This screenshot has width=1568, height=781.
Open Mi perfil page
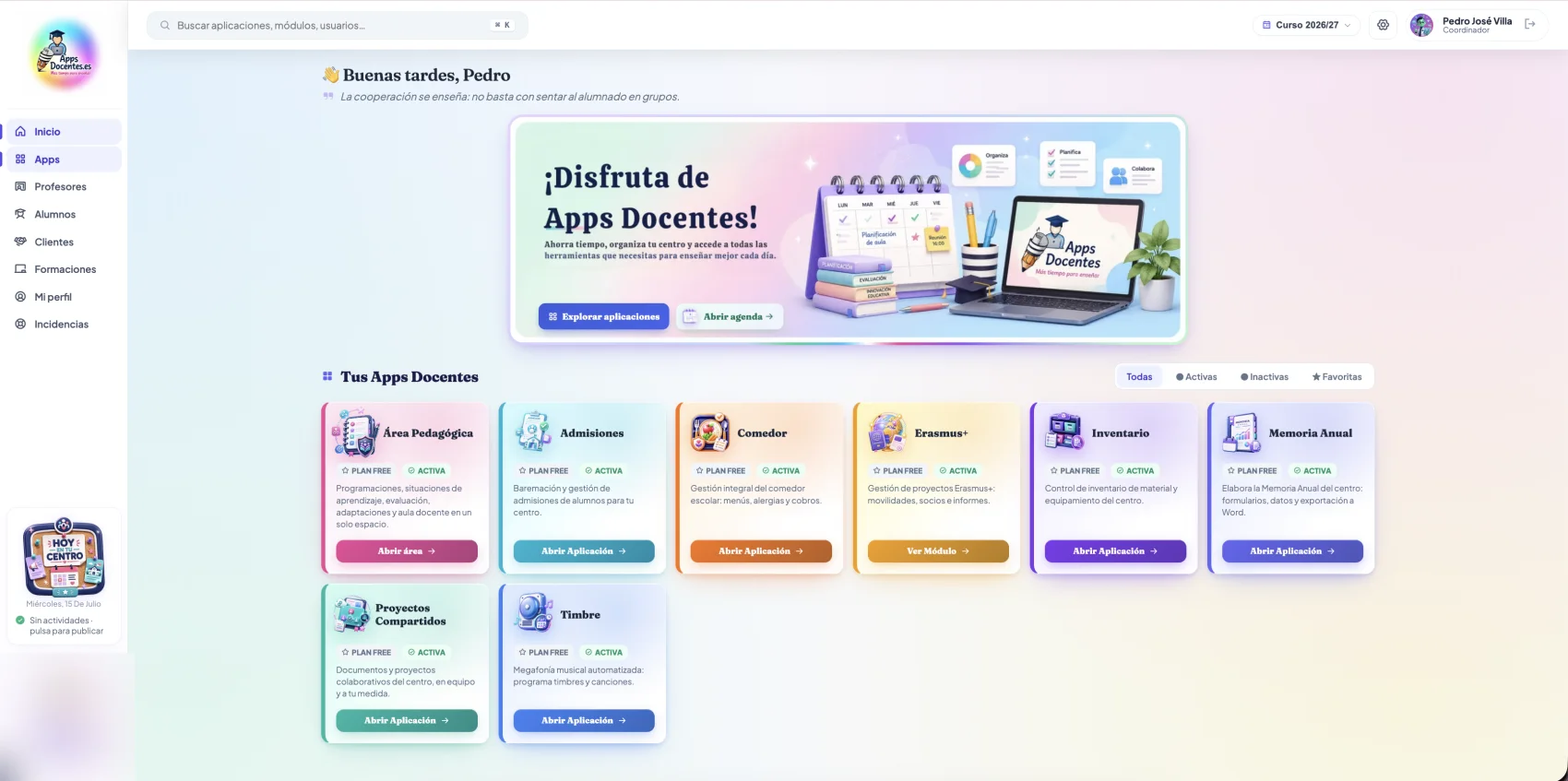(x=64, y=297)
